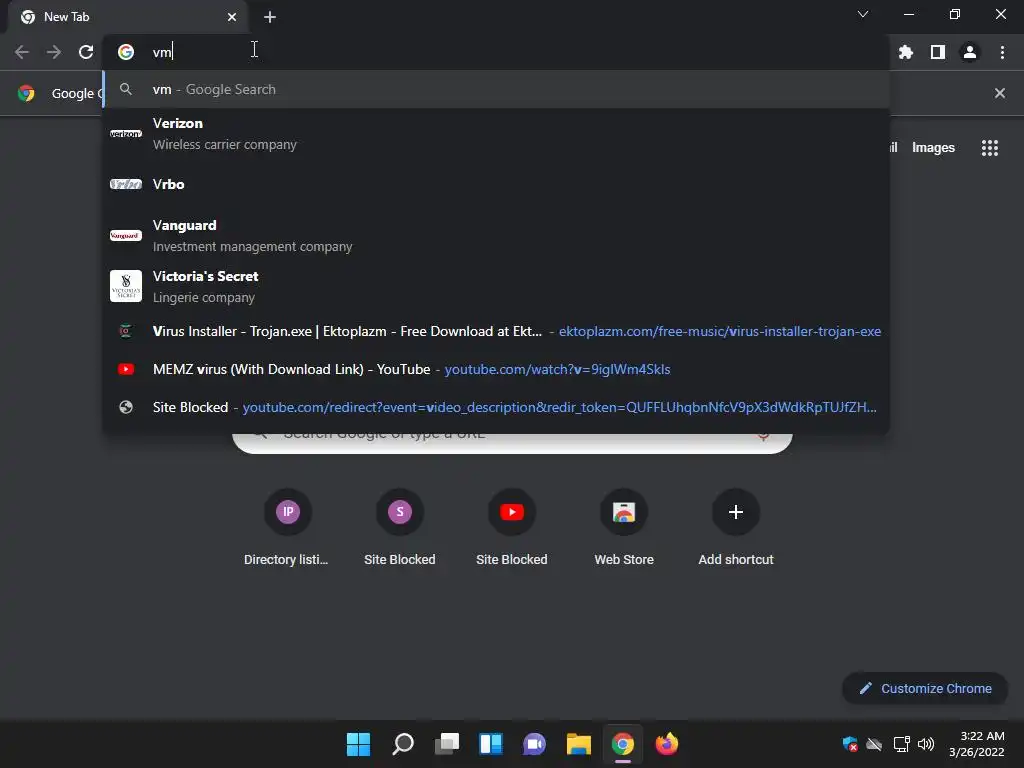This screenshot has height=768, width=1024.
Task: Open Site Blocked youtube redirect suggestion
Action: click(496, 408)
